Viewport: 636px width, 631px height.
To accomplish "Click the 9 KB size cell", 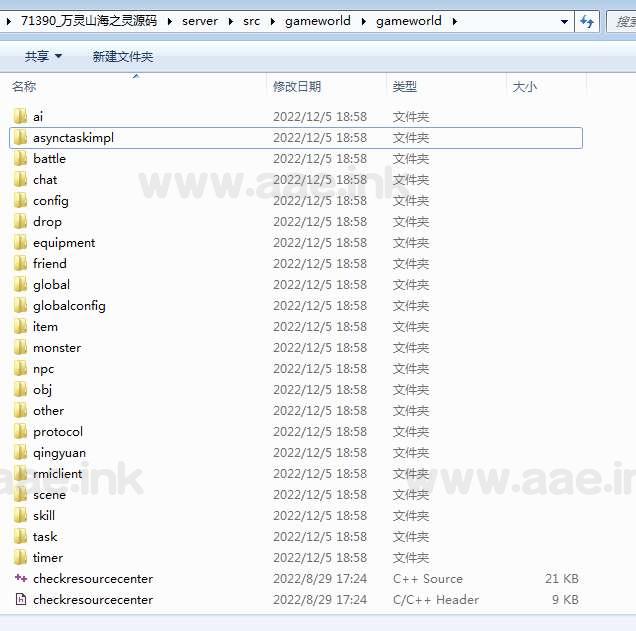I will 565,599.
